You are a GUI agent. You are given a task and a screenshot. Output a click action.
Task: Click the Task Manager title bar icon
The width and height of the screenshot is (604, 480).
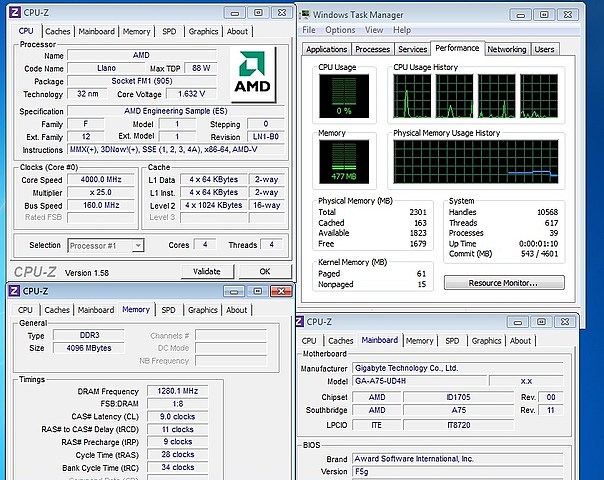tap(305, 14)
